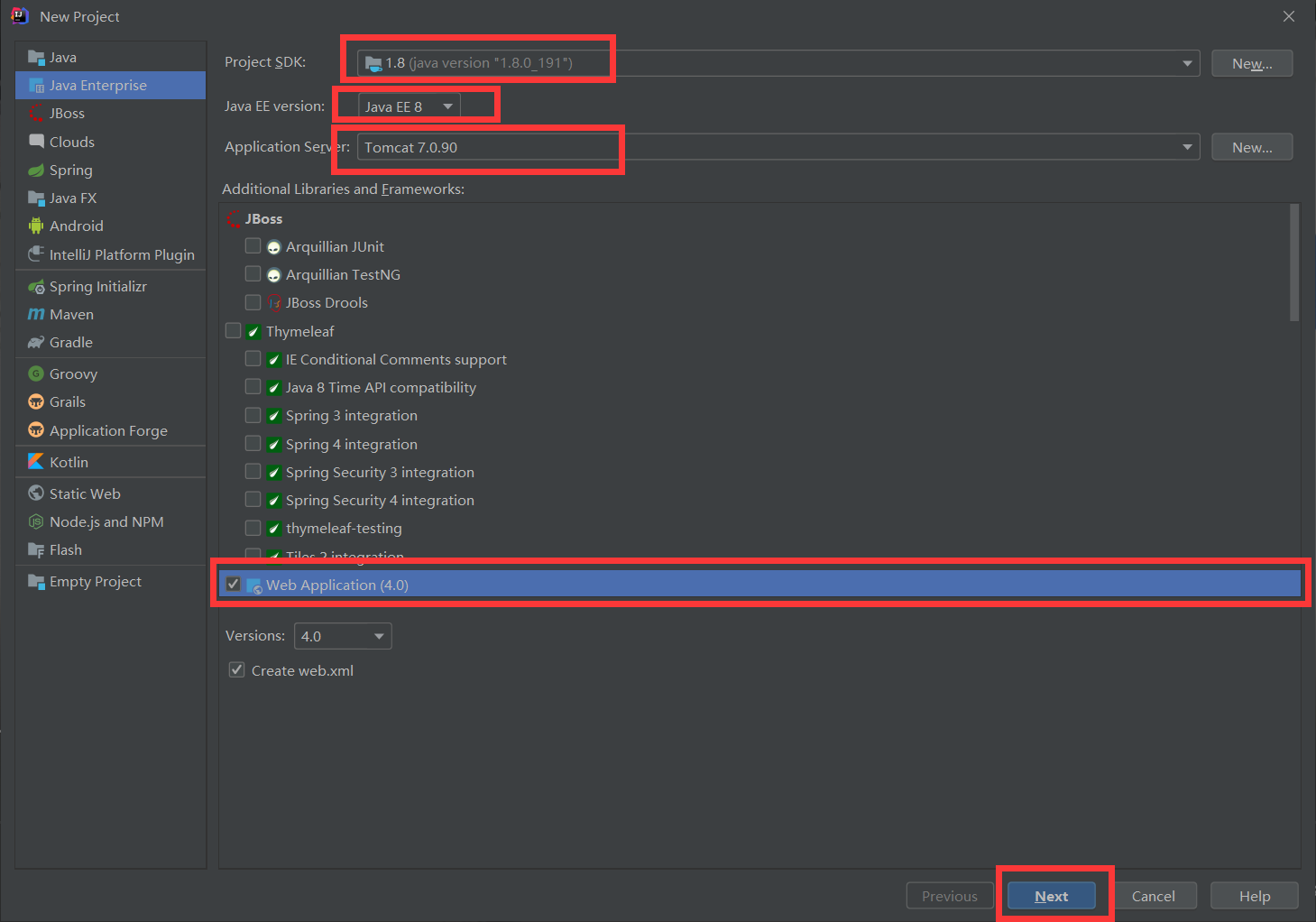Click the Gradle elephant icon
The height and width of the screenshot is (922, 1316).
click(36, 342)
